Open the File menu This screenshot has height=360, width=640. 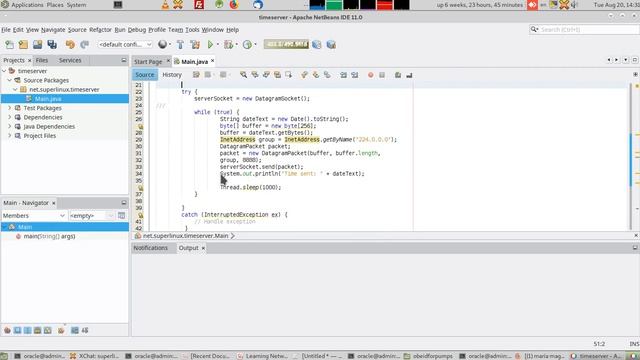point(6,30)
